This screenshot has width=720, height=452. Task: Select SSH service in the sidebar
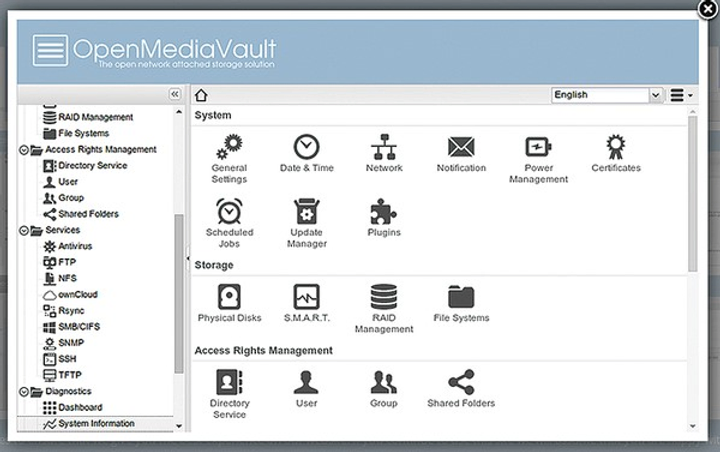pos(60,359)
